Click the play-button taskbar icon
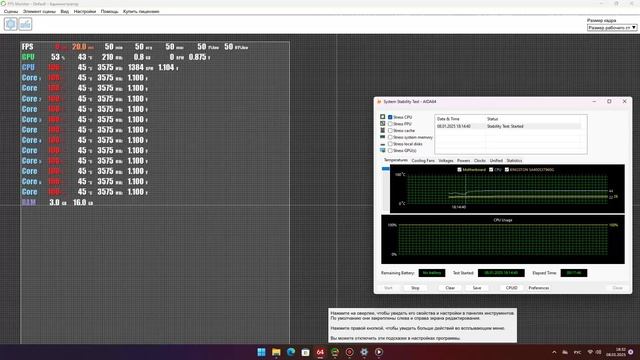 [x=379, y=352]
